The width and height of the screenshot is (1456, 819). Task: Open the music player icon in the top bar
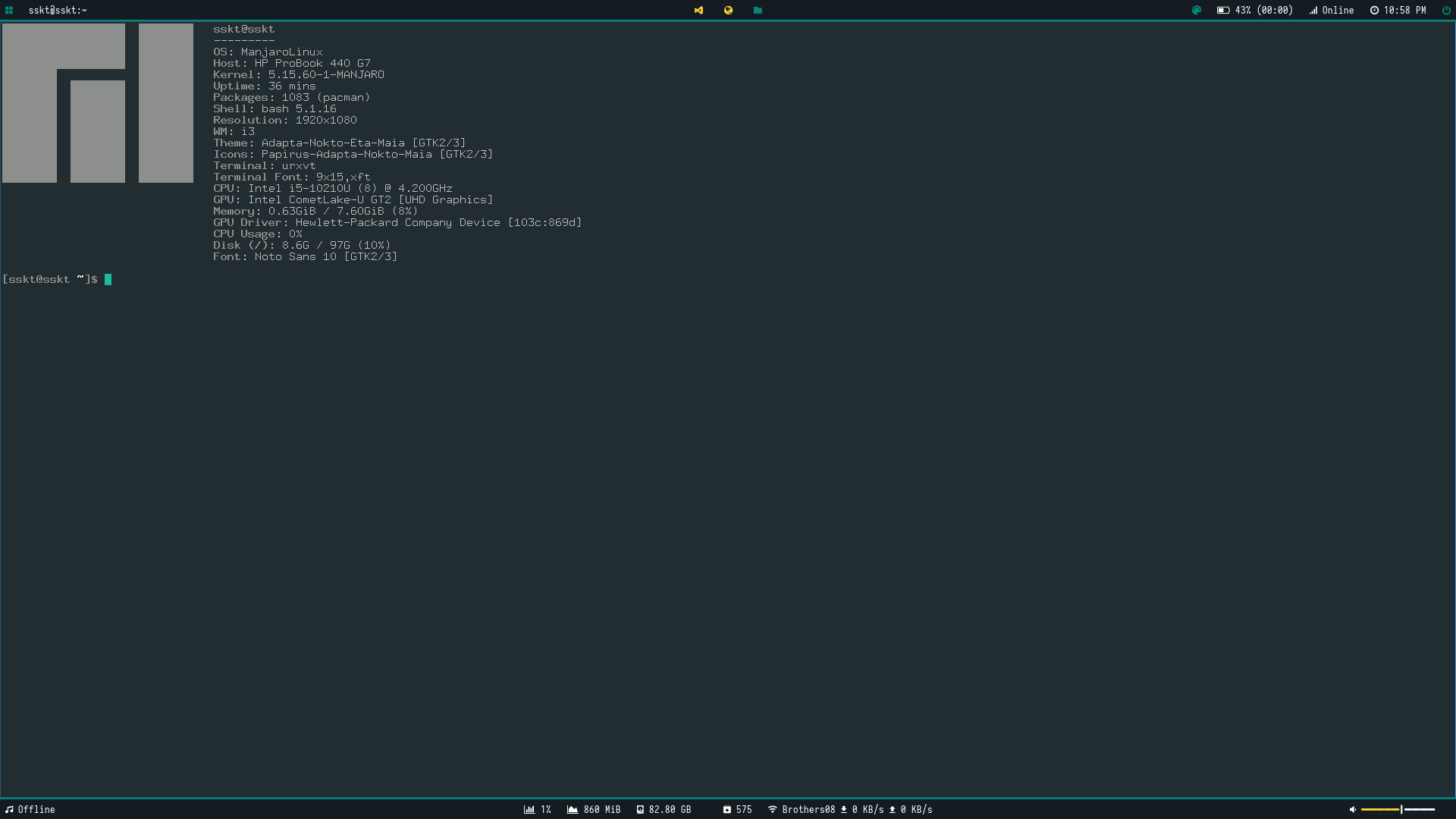coord(698,11)
